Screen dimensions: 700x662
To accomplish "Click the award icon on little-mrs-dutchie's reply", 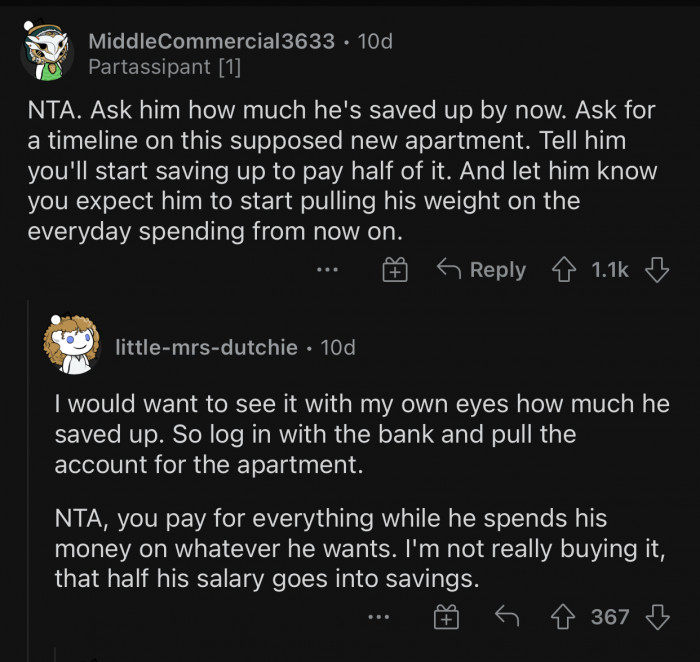I will pyautogui.click(x=446, y=616).
